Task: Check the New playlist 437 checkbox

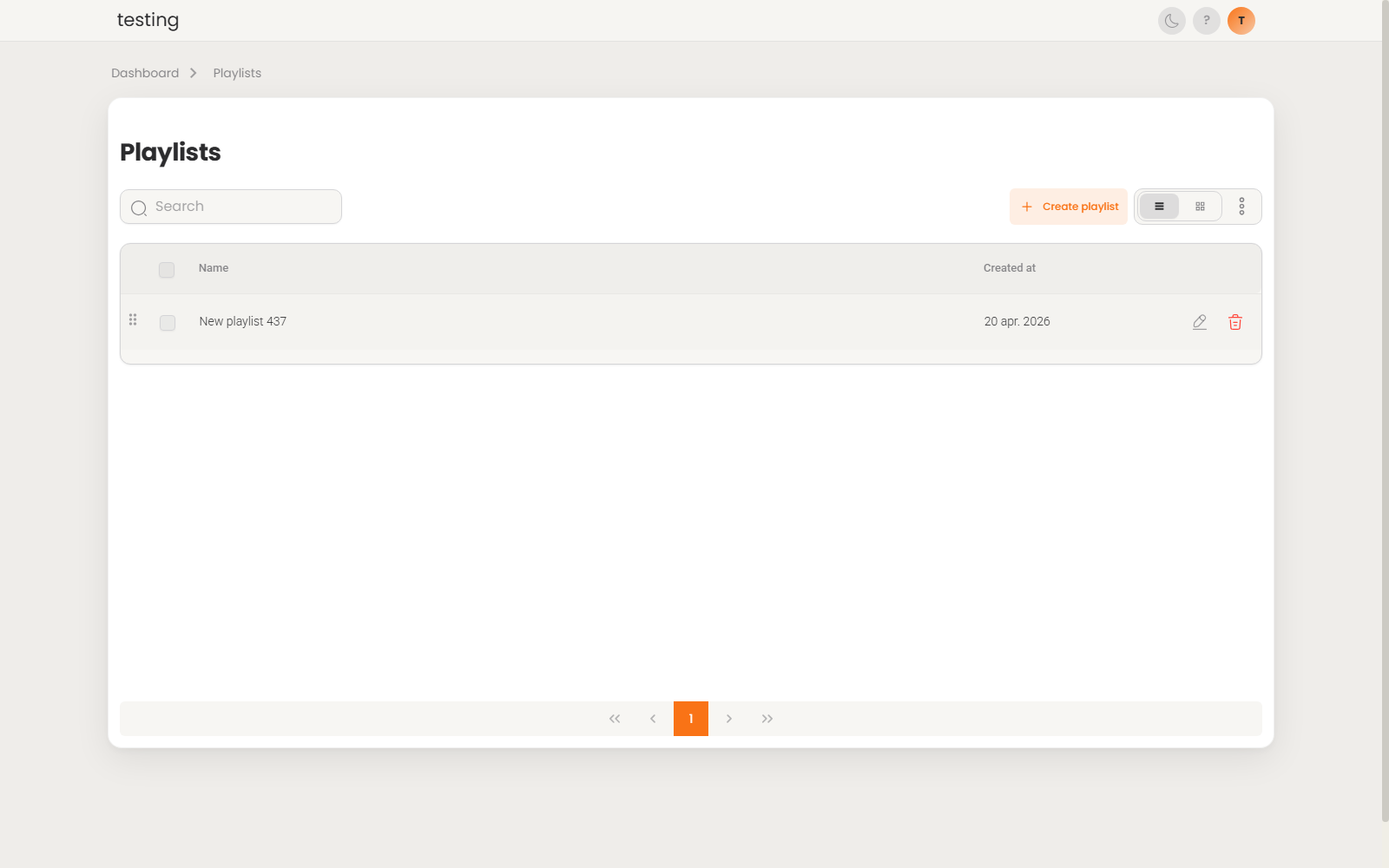Action: tap(168, 323)
